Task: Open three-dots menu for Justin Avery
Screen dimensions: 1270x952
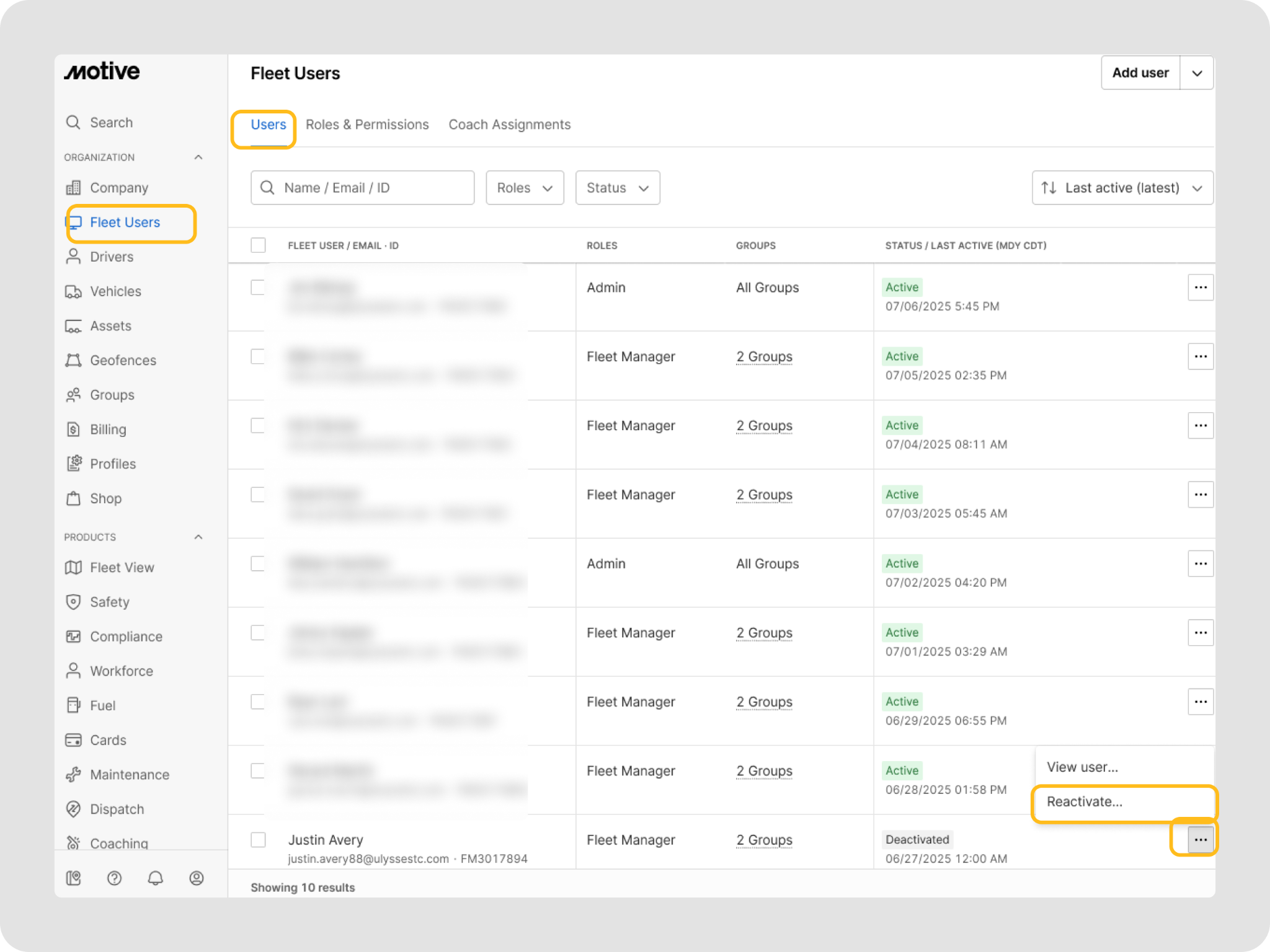Action: click(1200, 840)
